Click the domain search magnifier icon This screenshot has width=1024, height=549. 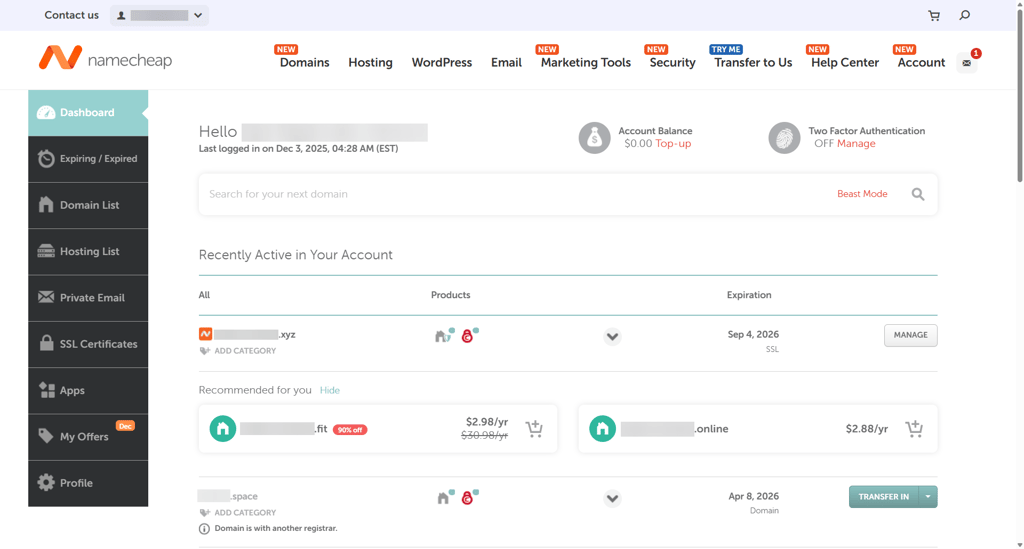(x=918, y=194)
